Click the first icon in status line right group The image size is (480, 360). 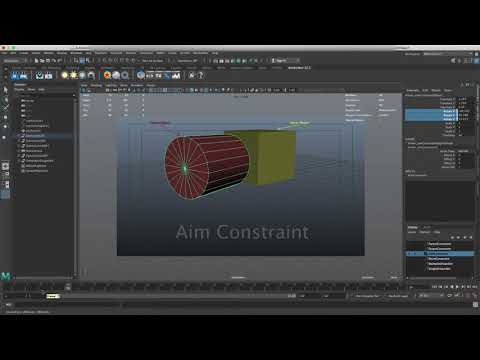453,61
